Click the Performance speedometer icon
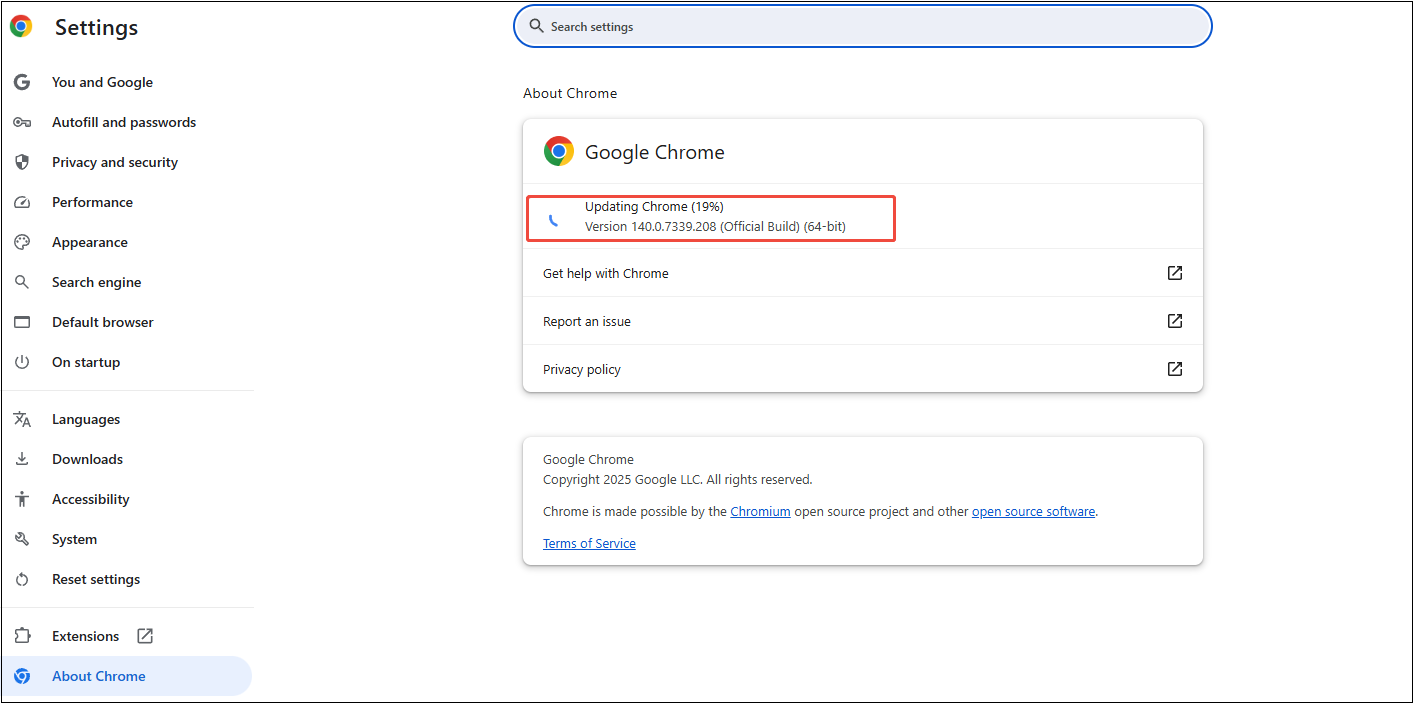Viewport: 1414px width, 703px height. [21, 202]
